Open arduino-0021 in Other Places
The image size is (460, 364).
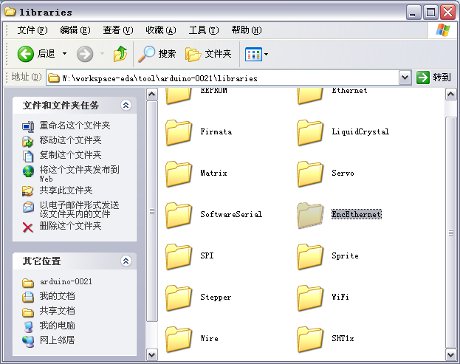[66, 282]
